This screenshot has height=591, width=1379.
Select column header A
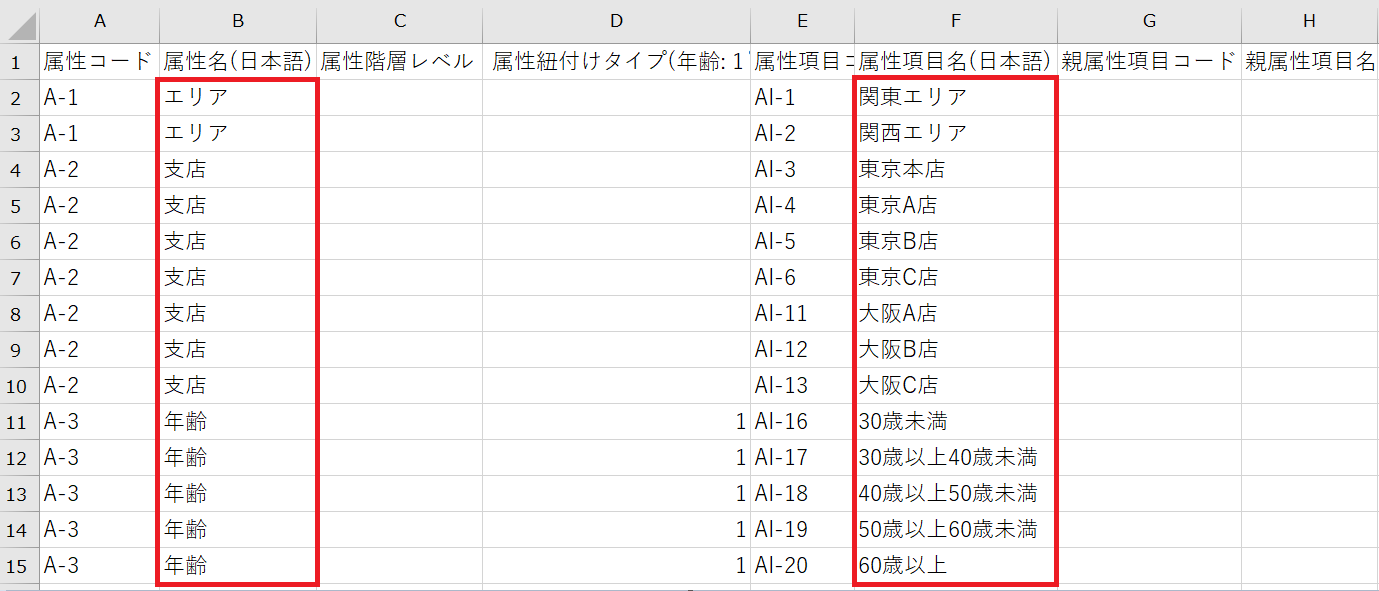coord(99,20)
